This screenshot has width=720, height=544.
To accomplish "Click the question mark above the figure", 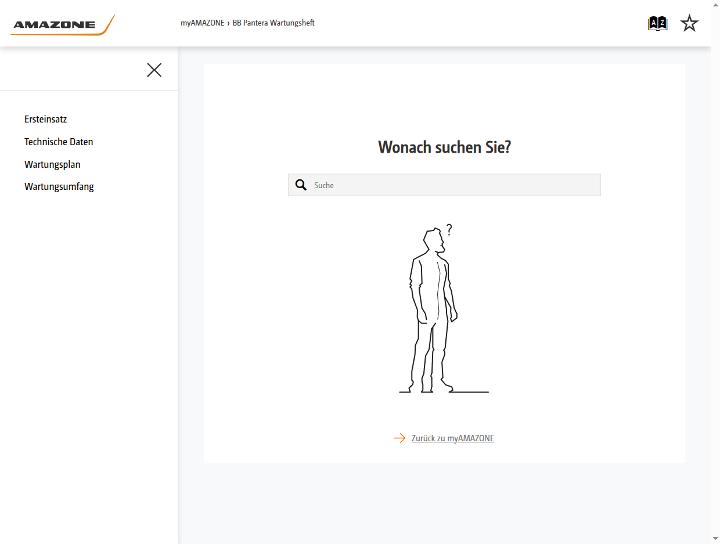I will click(x=449, y=230).
